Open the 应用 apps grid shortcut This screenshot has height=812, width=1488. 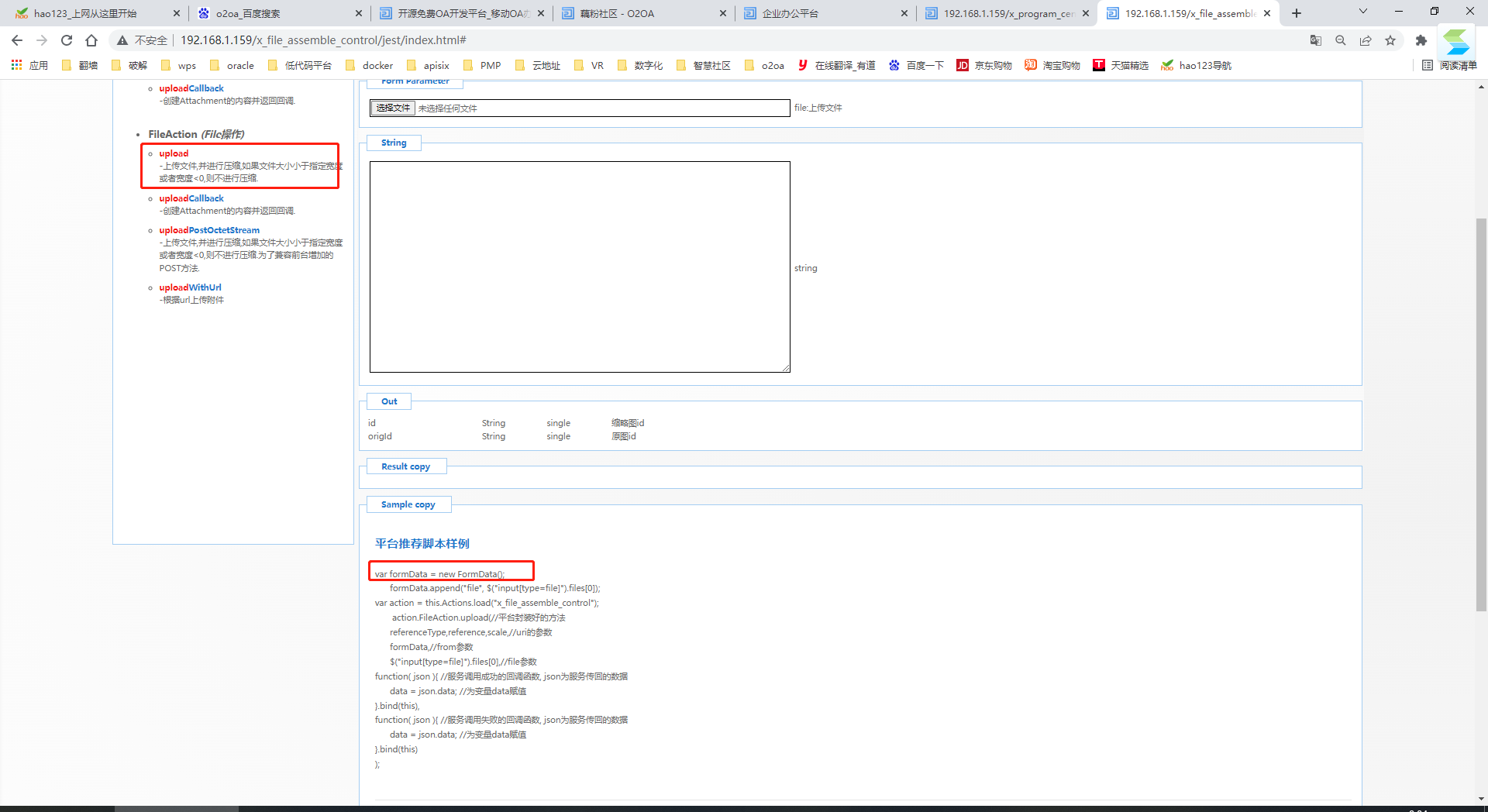tap(29, 65)
